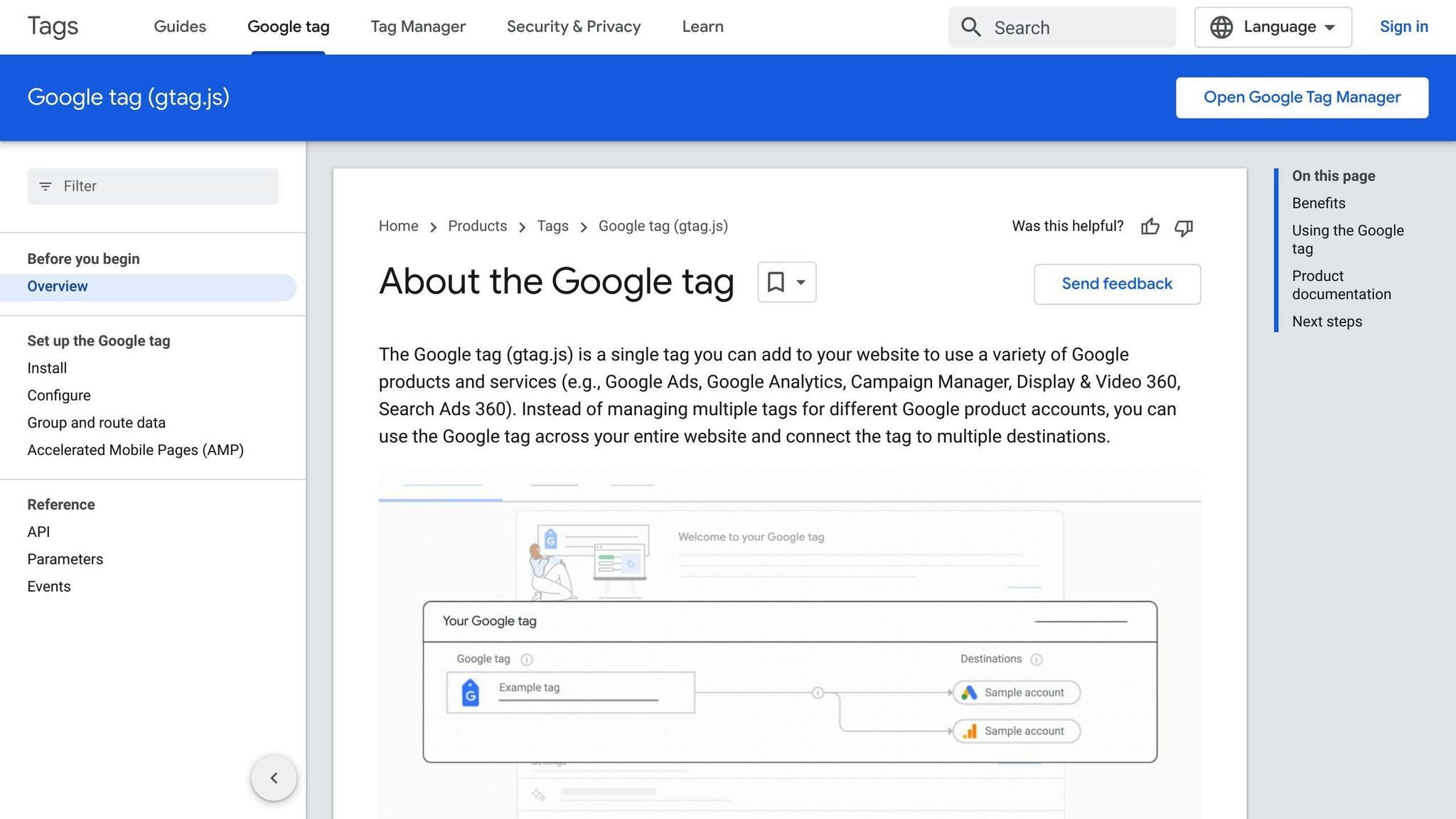1456x819 pixels.
Task: Click the info icon beside Google tag label
Action: pyautogui.click(x=527, y=659)
